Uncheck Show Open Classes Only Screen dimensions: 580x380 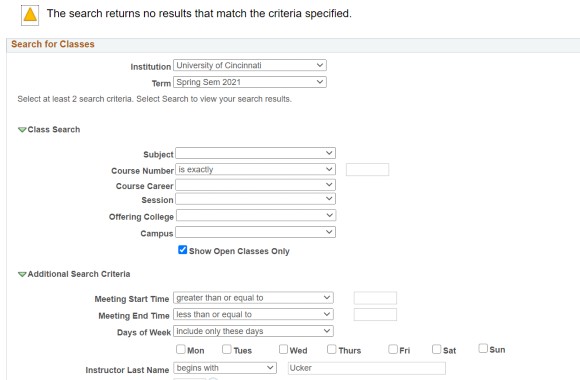(182, 250)
